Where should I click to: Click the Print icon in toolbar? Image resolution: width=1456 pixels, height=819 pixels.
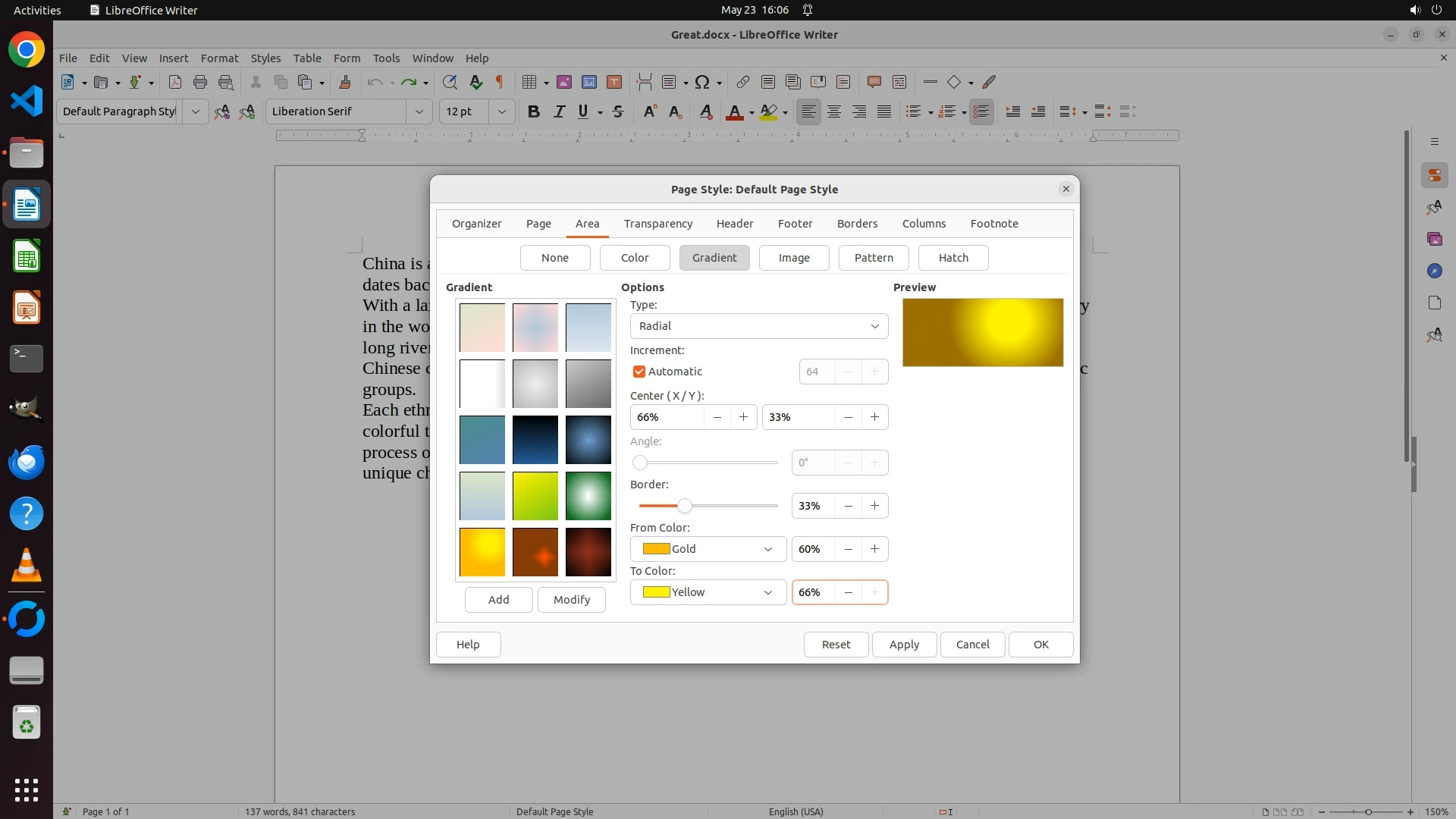[200, 82]
